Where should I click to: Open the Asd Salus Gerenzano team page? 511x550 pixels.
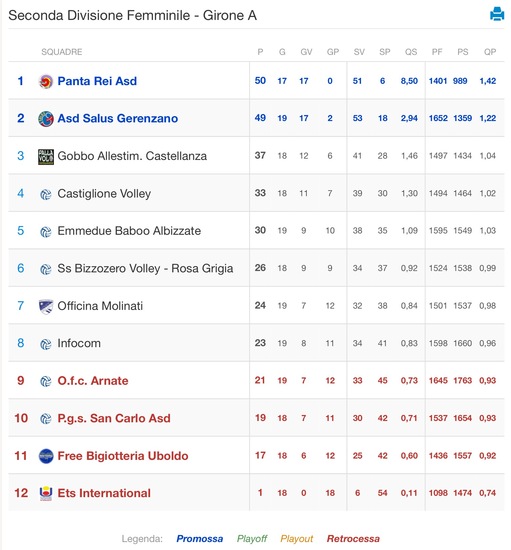click(x=117, y=118)
